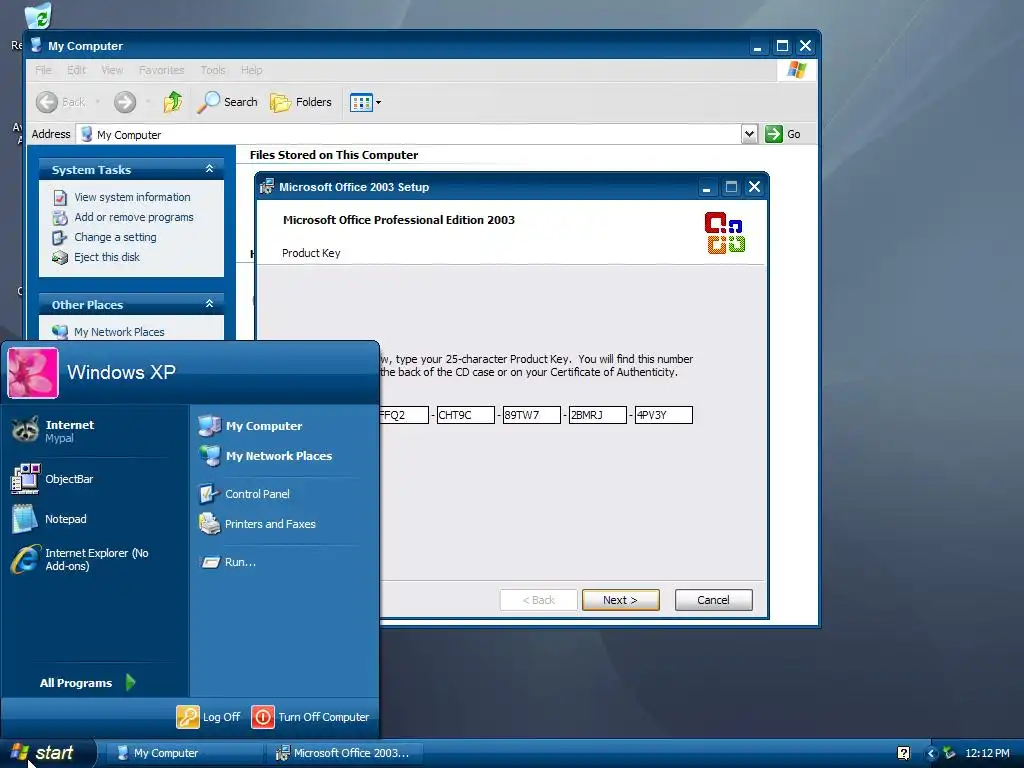Click the Back arrow in My Computer toolbar
This screenshot has height=768, width=1024.
tap(61, 102)
